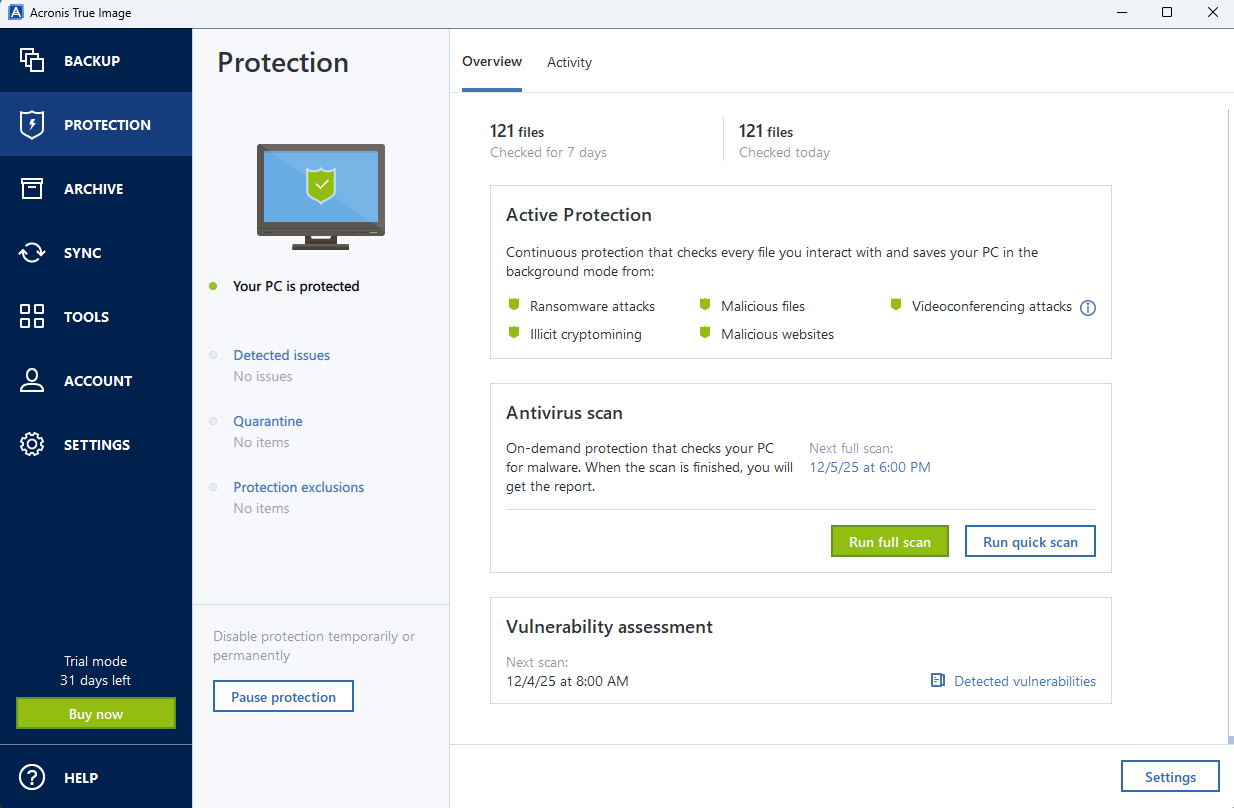This screenshot has height=808, width=1234.
Task: Click the Buy now button
Action: [95, 713]
